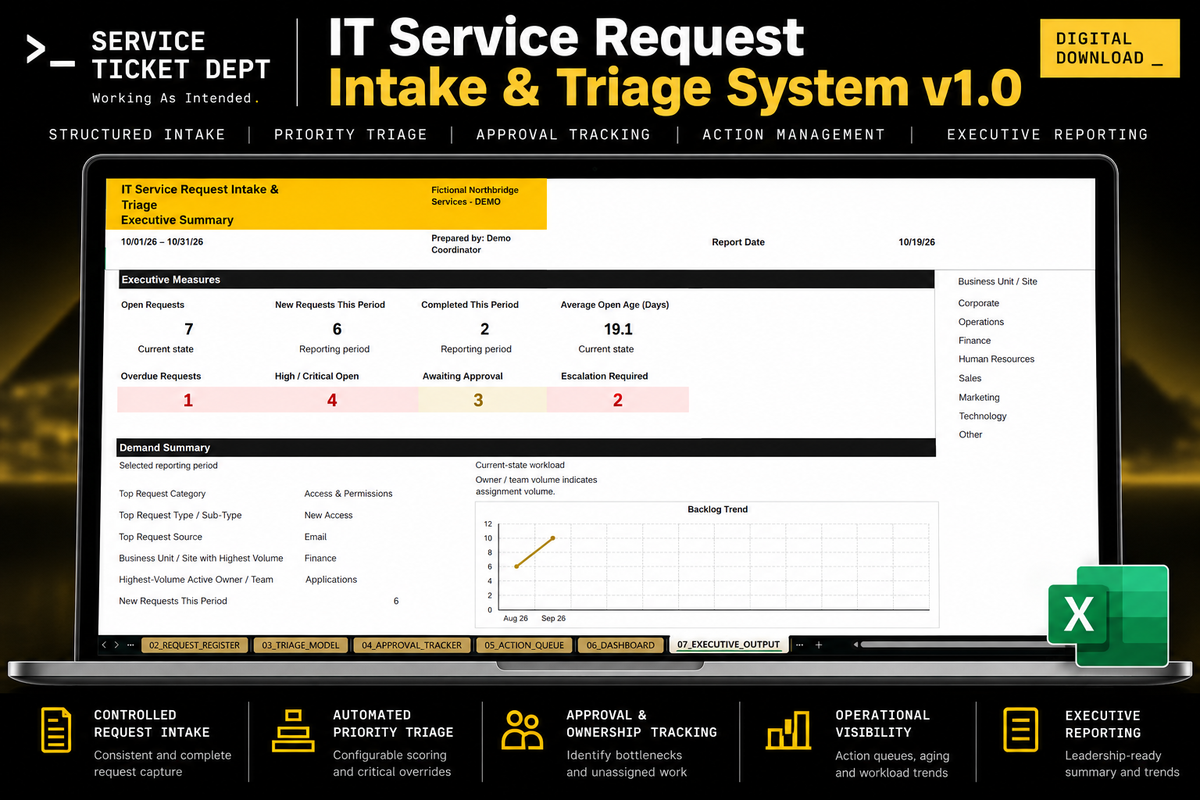Image resolution: width=1200 pixels, height=800 pixels.
Task: Open the 06_DASHBOARD sheet tab
Action: [x=620, y=645]
